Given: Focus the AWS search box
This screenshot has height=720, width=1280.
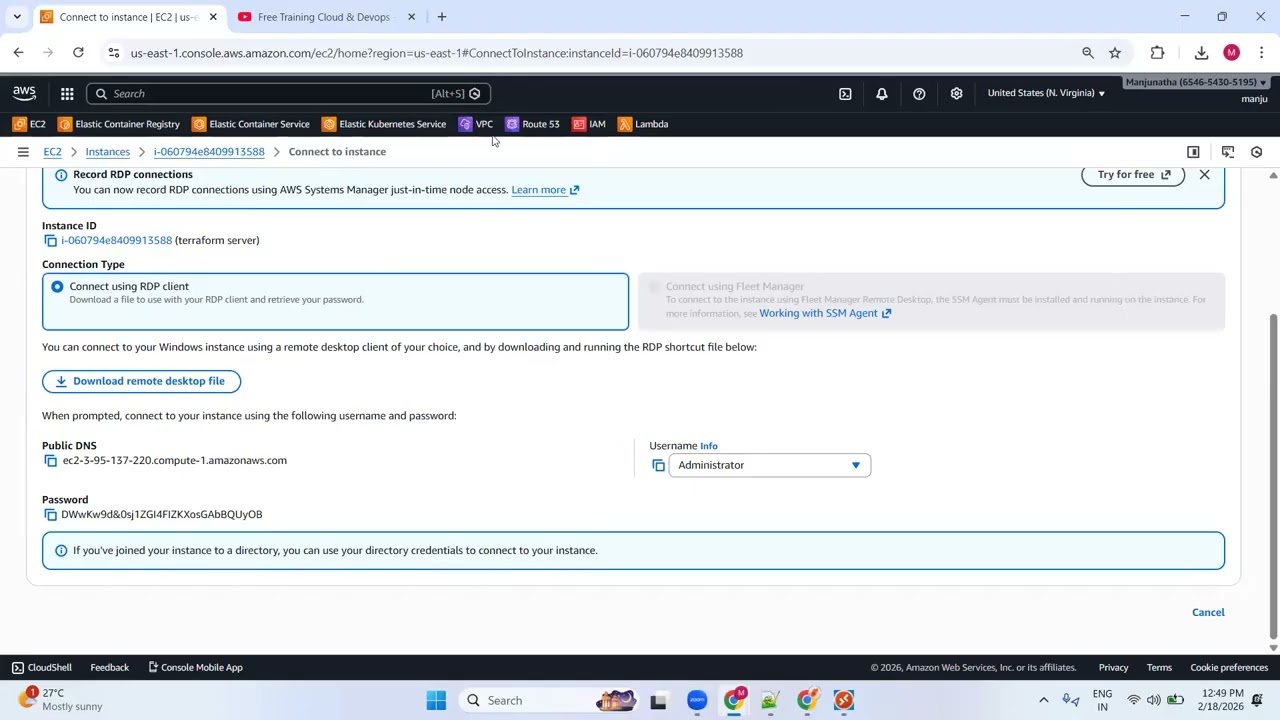Looking at the screenshot, I should point(288,94).
